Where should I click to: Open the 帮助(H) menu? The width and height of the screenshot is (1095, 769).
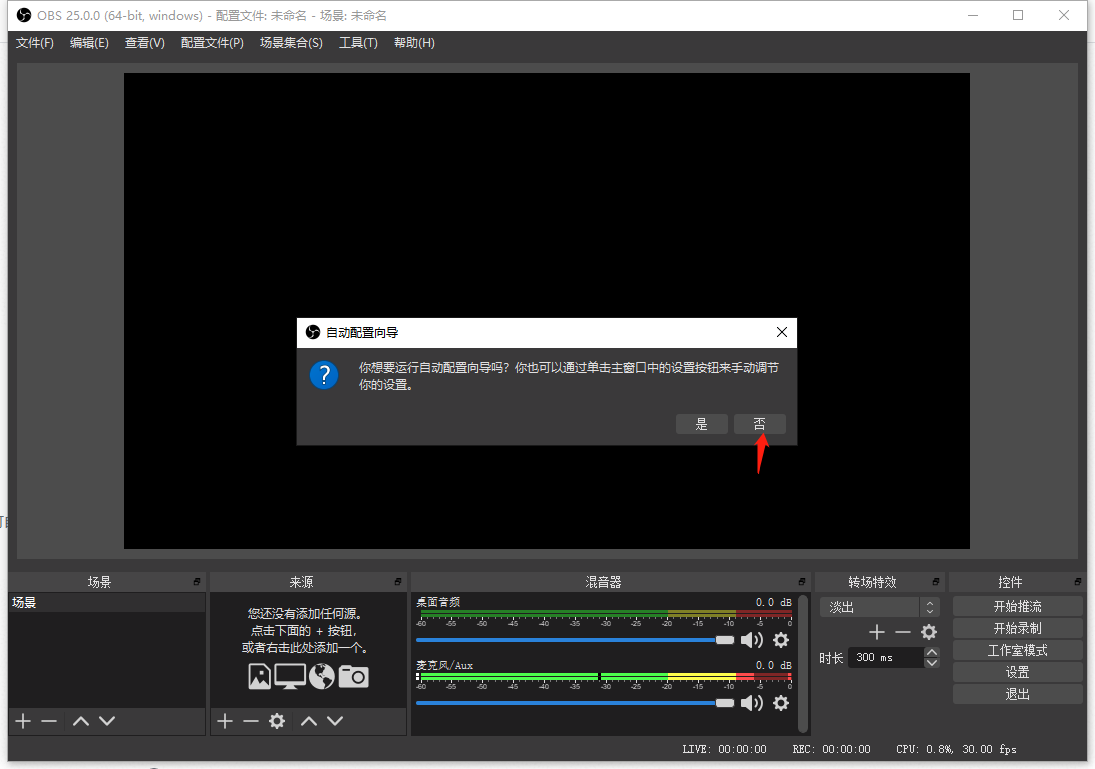414,43
